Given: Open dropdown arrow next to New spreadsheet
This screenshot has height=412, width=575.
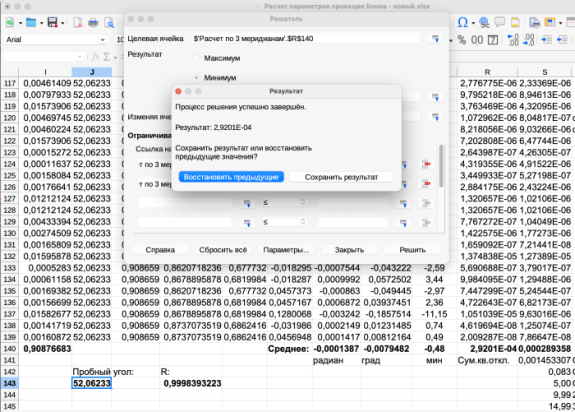Looking at the screenshot, I should (x=21, y=23).
